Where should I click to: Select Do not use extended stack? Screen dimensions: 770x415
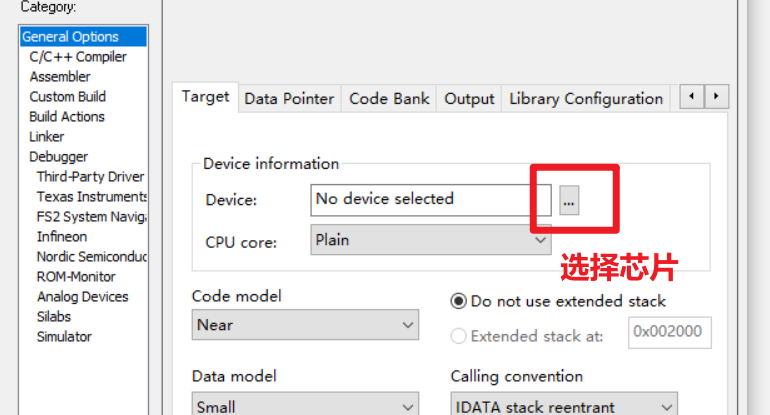tap(558, 301)
